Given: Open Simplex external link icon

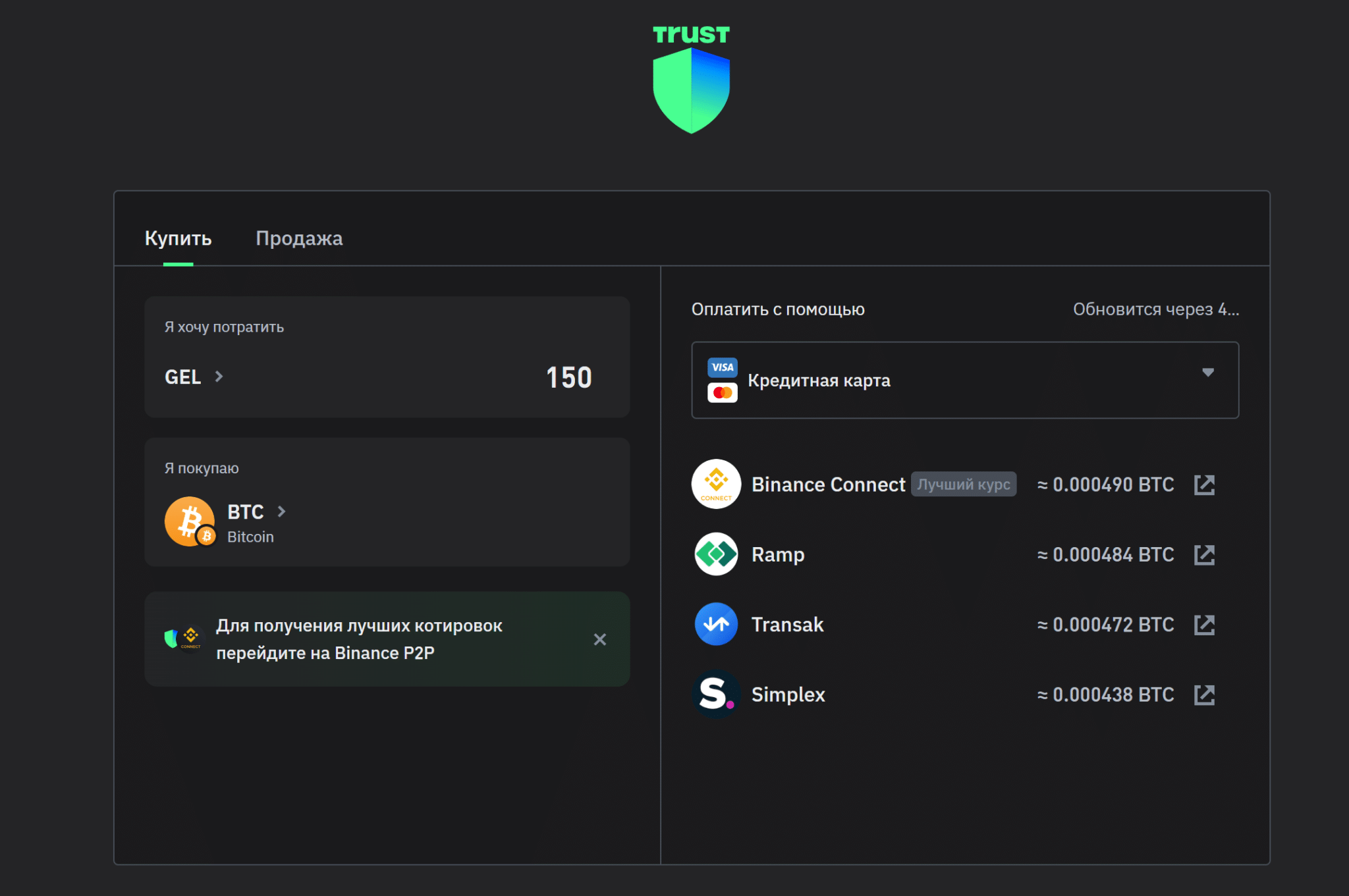Looking at the screenshot, I should [x=1204, y=695].
